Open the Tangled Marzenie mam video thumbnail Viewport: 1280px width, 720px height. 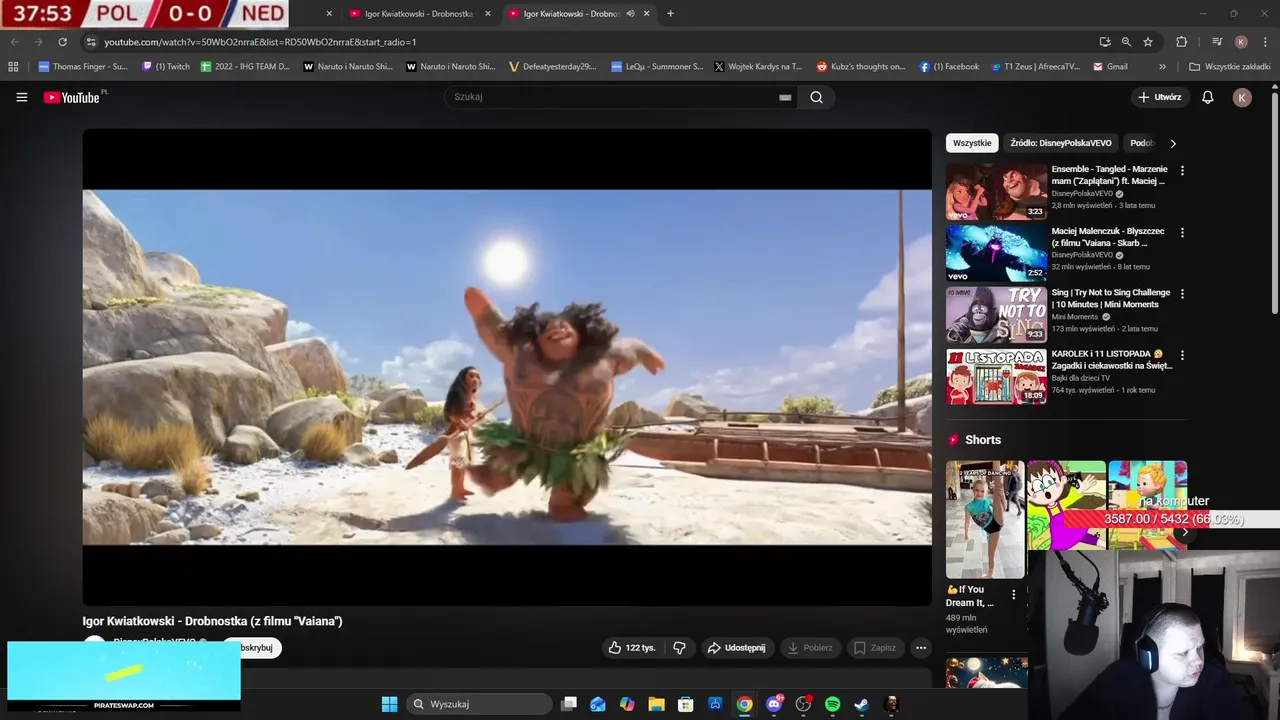coord(996,192)
